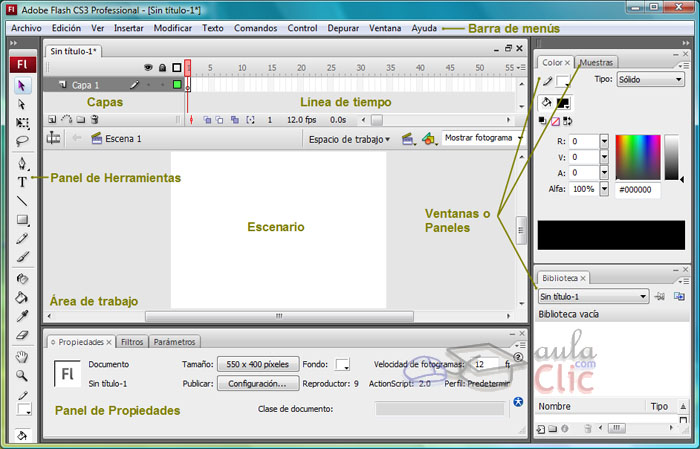Toggle timeline visibility icon beside Escena 1
This screenshot has width=700, height=449.
[54, 138]
